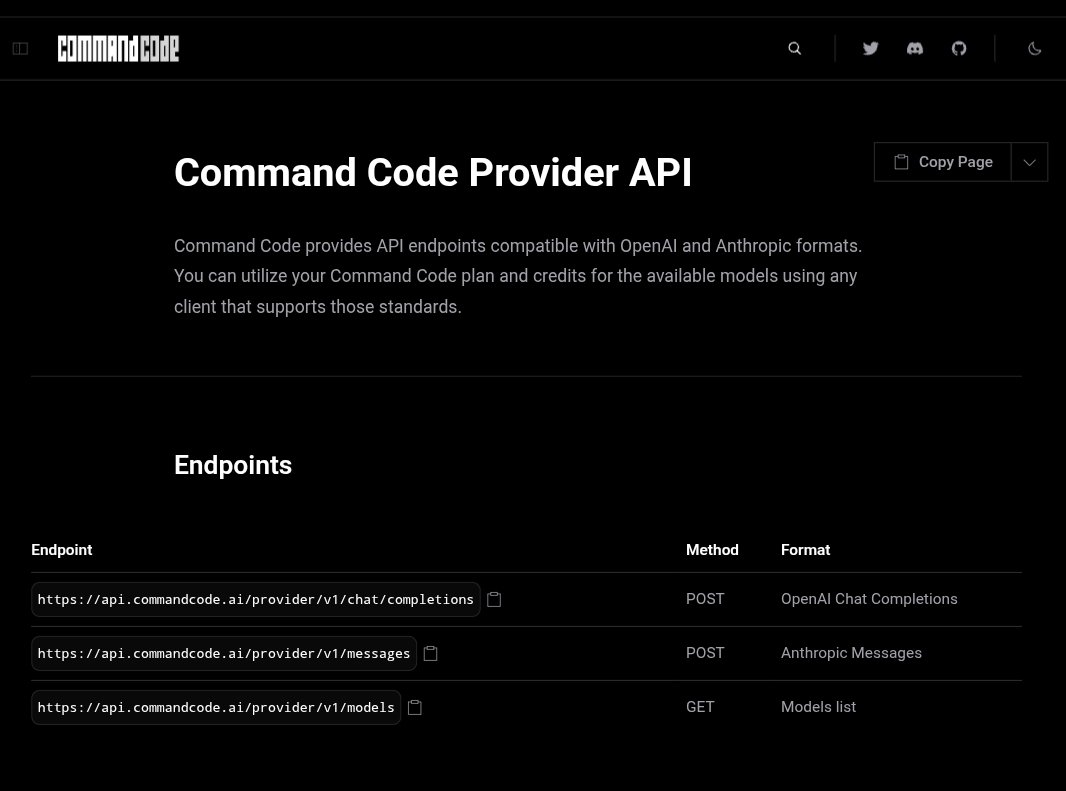This screenshot has height=791, width=1066.
Task: Click POST in the chat/completions row
Action: click(x=705, y=599)
